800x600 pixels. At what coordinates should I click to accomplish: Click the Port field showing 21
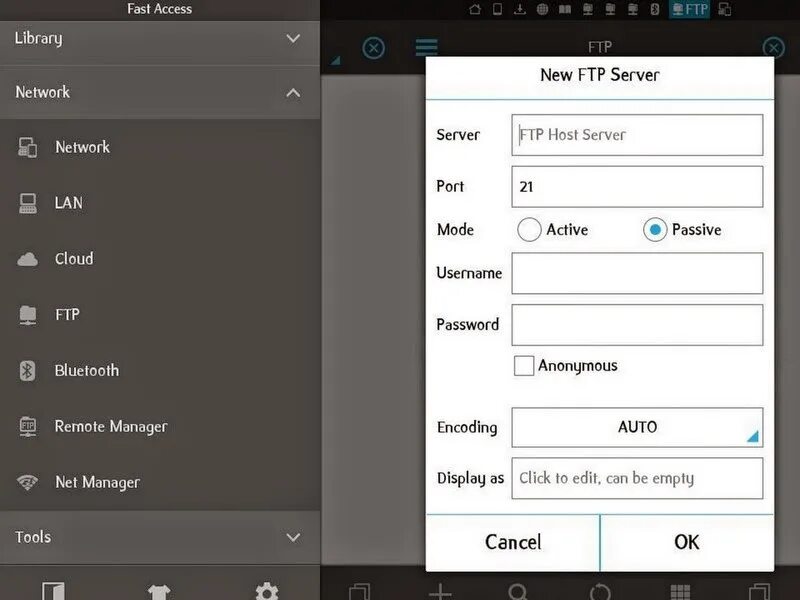pyautogui.click(x=637, y=186)
